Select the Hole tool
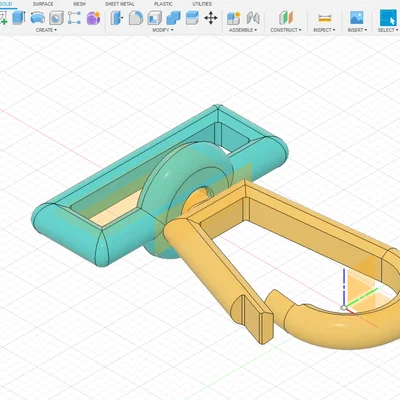The width and height of the screenshot is (400, 400). tap(56, 18)
